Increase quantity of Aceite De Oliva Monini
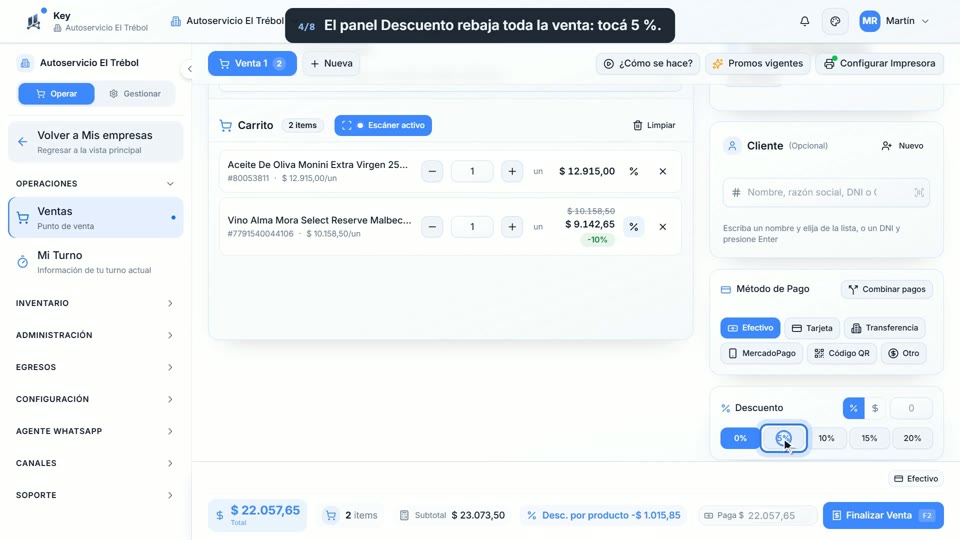 tap(512, 171)
